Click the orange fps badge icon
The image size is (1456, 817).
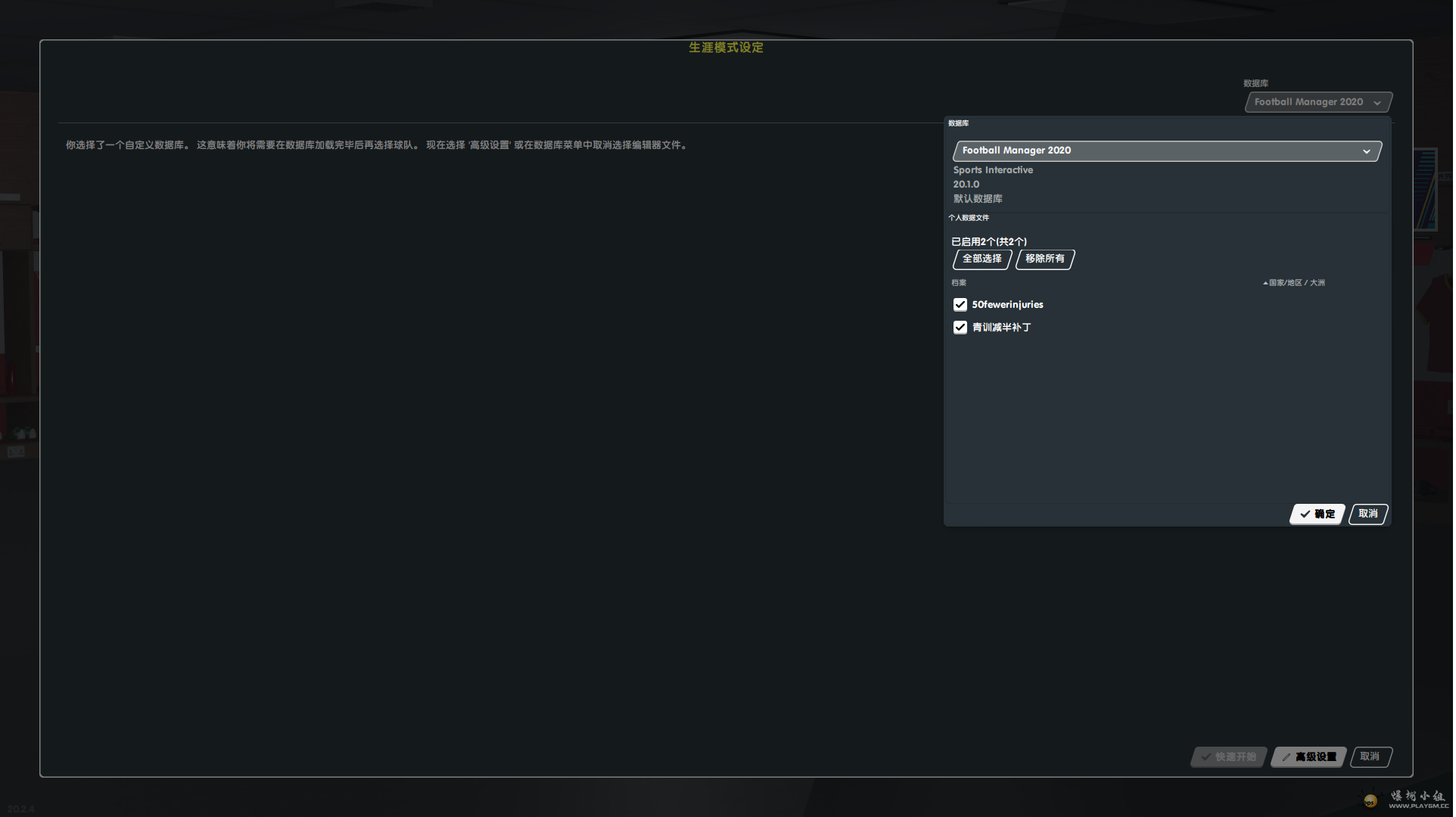(1371, 801)
